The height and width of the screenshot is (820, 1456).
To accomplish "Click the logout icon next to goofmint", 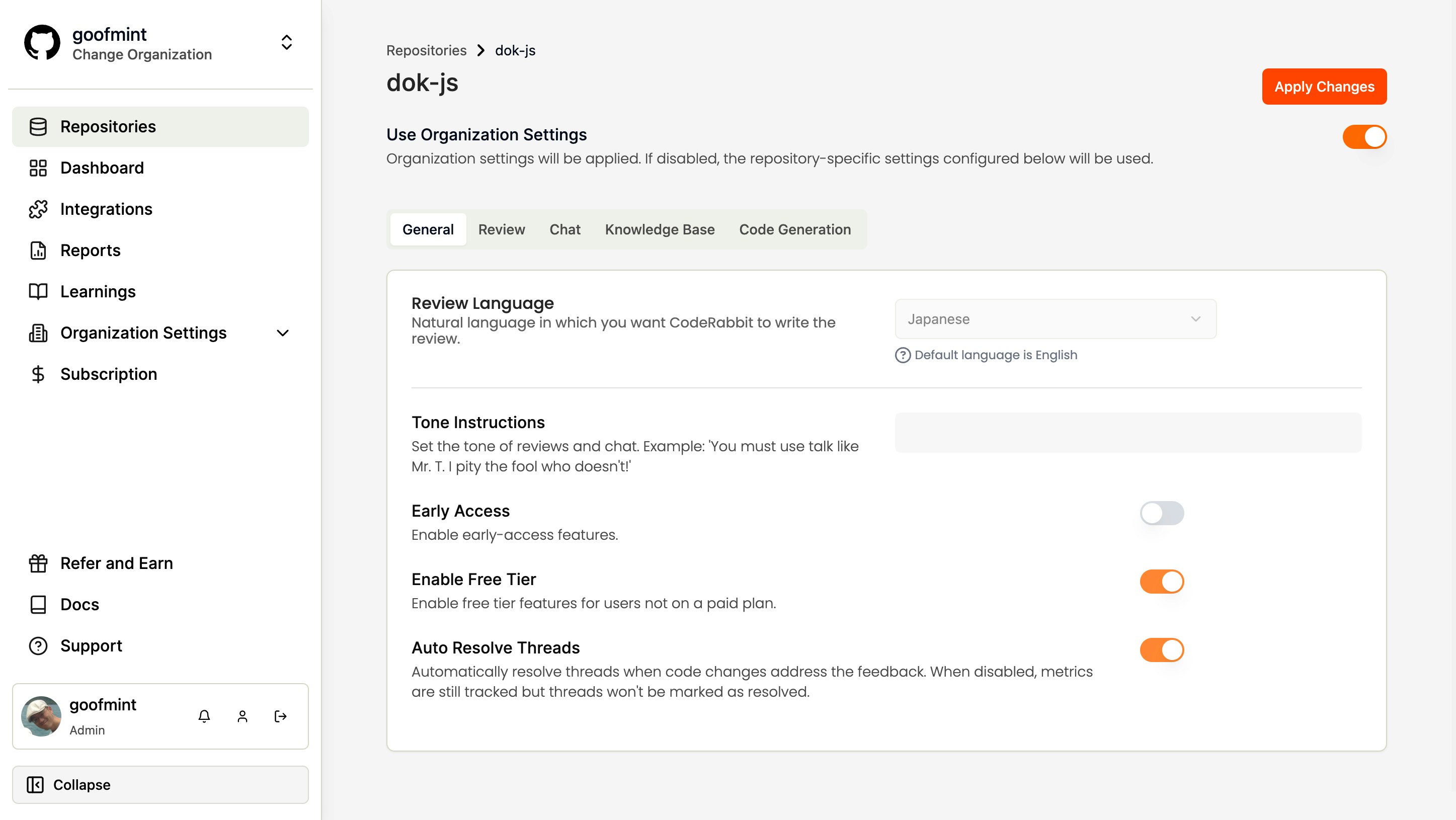I will (280, 716).
